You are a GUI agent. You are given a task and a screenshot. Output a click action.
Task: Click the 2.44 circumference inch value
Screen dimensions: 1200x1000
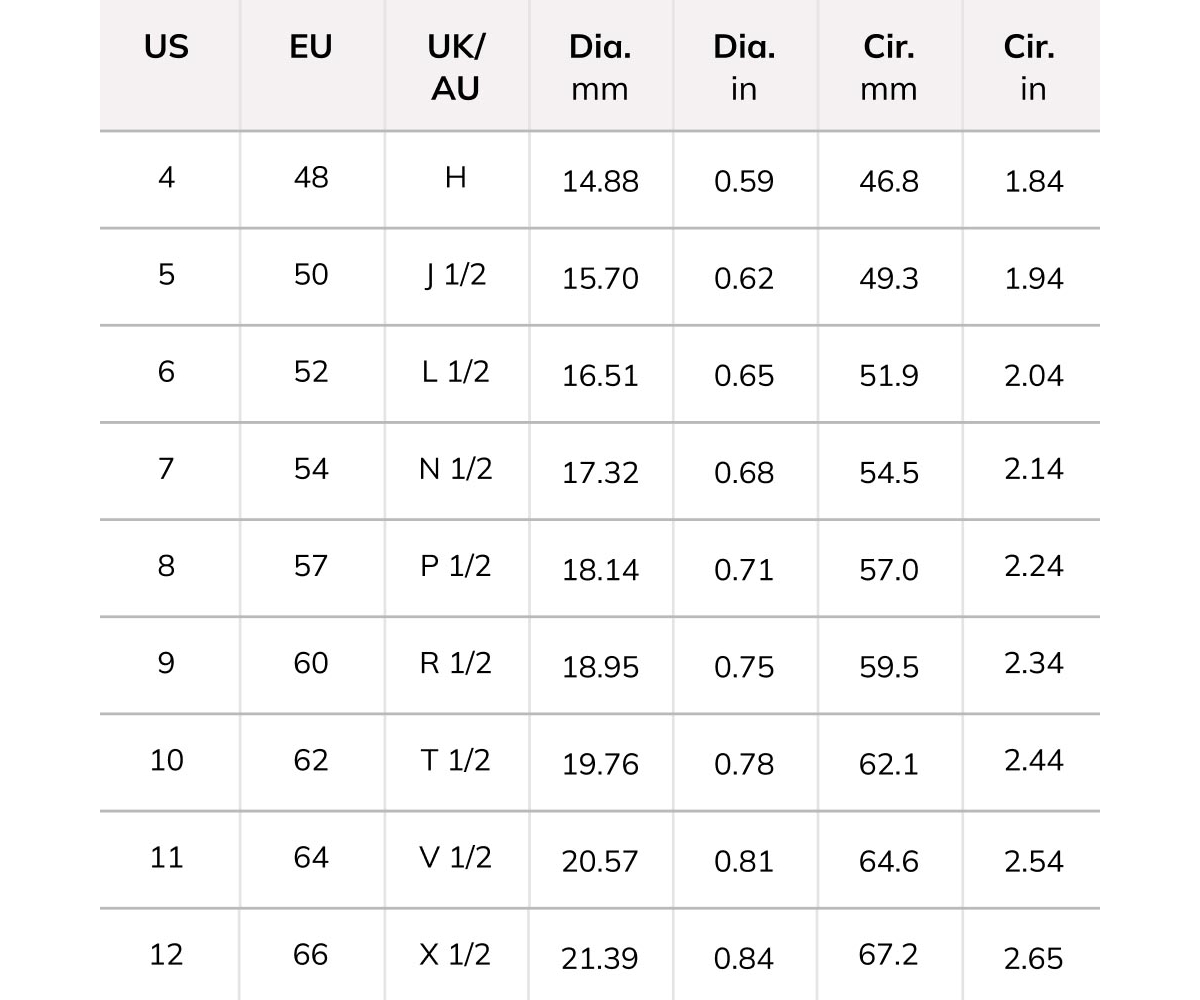(1034, 761)
